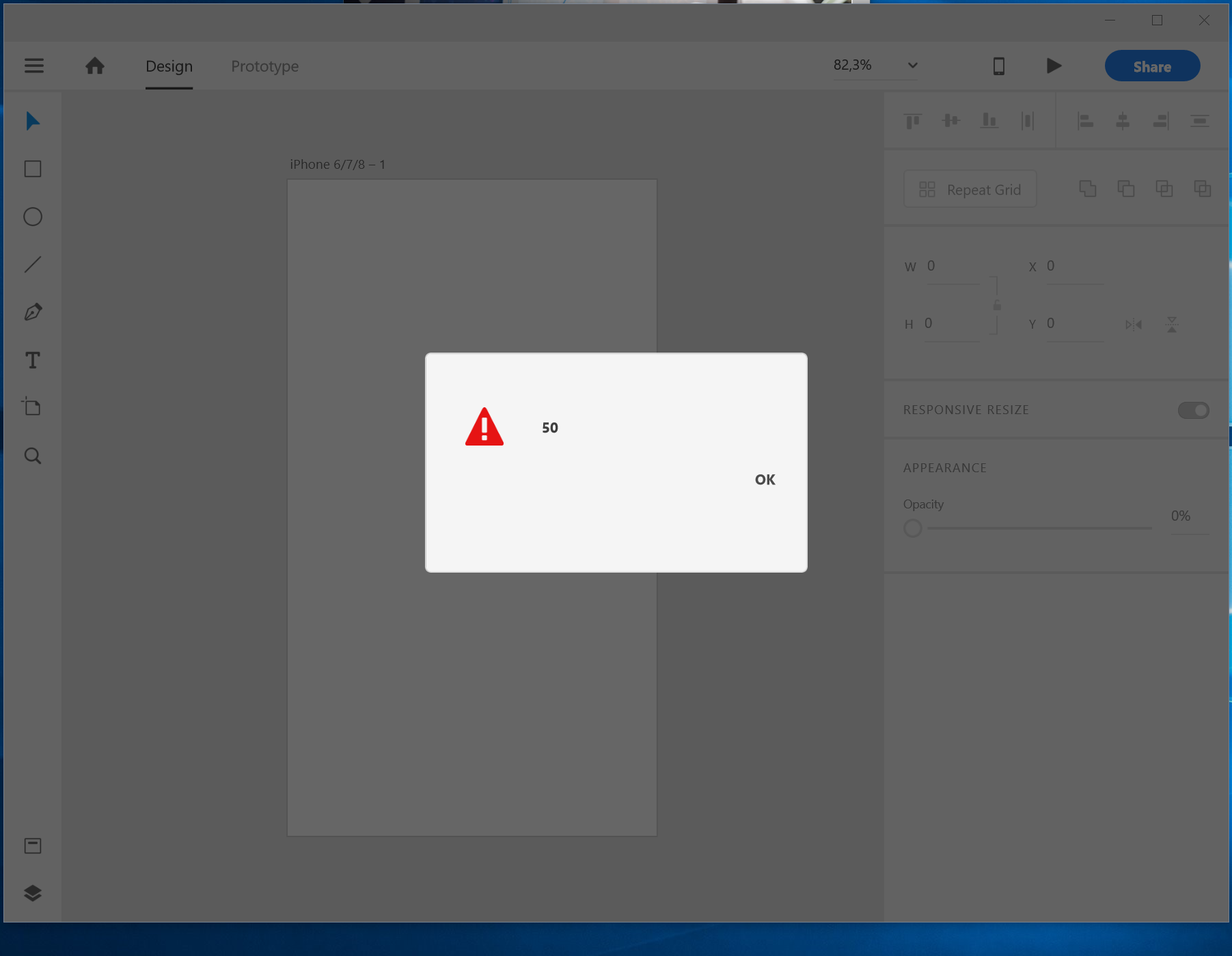Select the Pen tool
Viewport: 1232px width, 956px height.
click(32, 312)
